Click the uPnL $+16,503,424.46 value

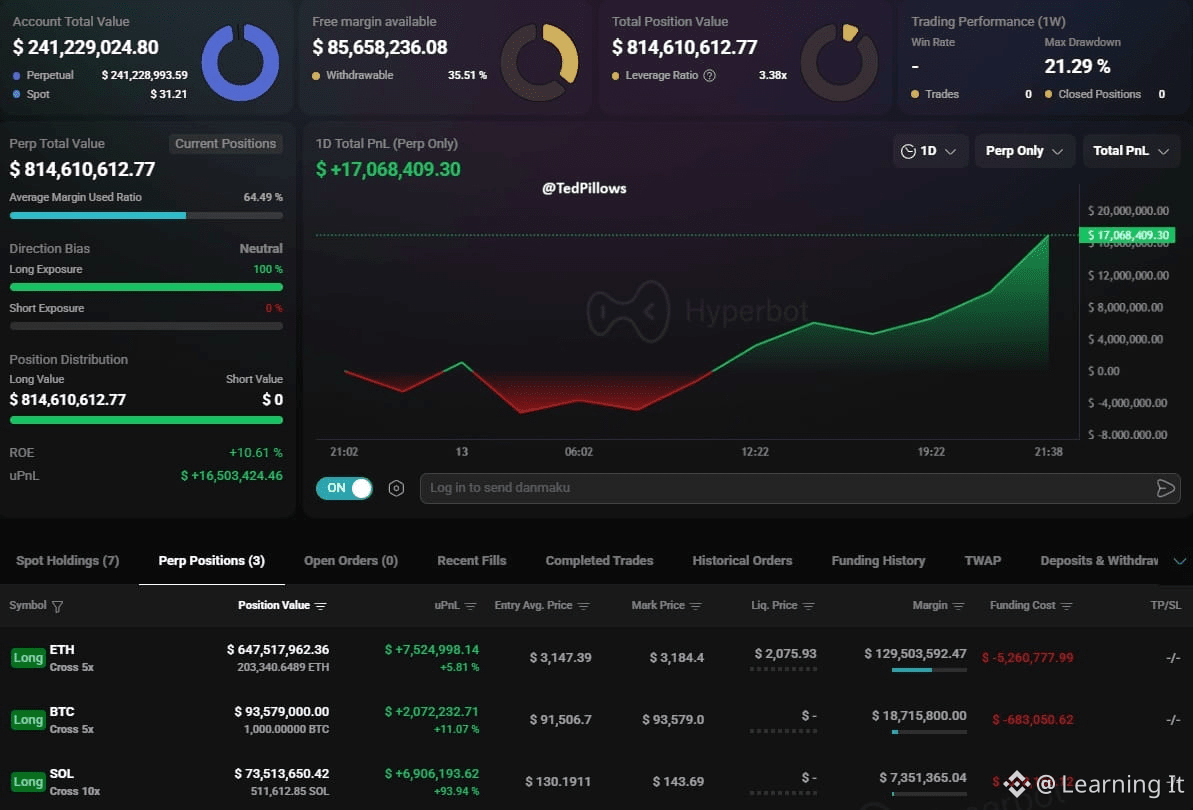coord(231,476)
